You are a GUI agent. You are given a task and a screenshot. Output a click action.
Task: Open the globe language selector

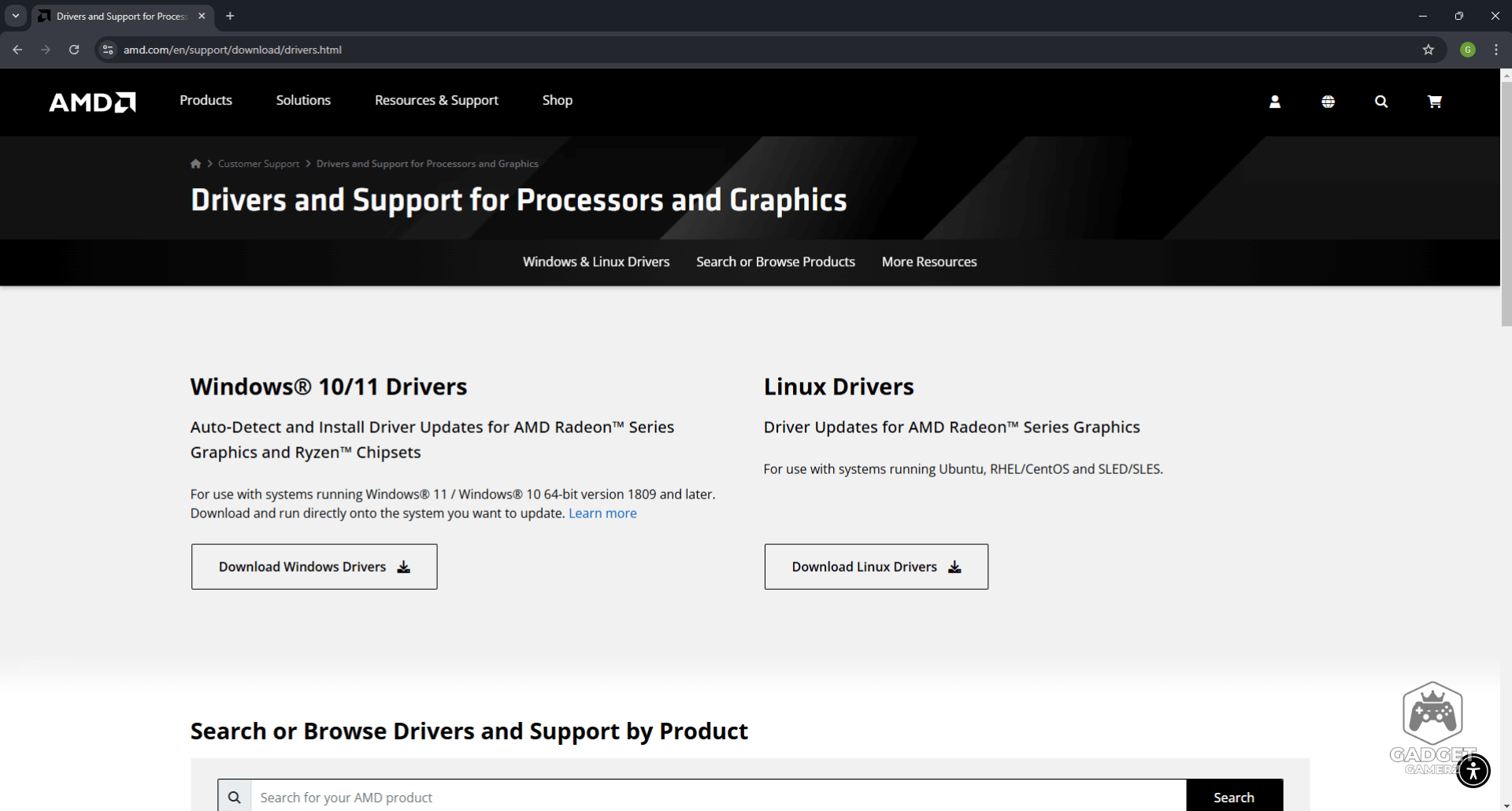(x=1328, y=102)
